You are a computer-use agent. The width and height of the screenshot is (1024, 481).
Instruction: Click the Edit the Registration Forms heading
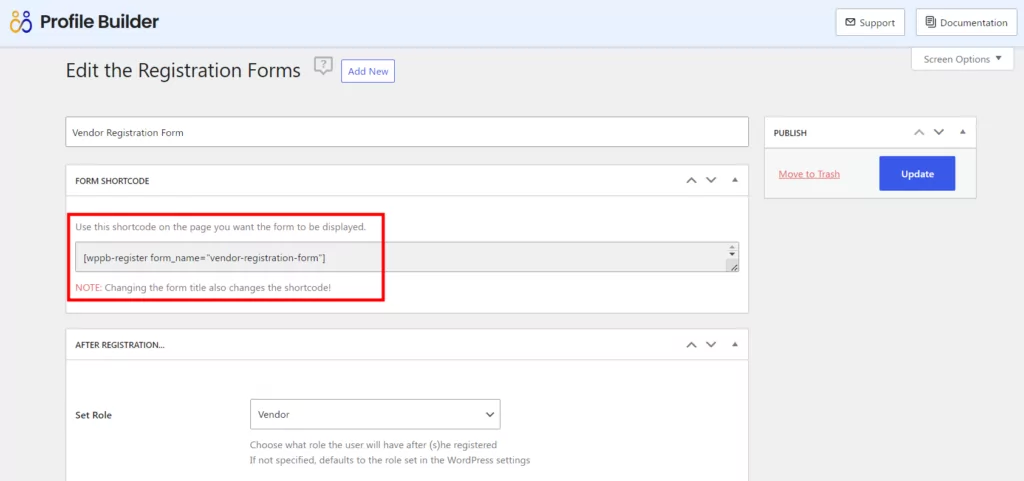pos(183,70)
